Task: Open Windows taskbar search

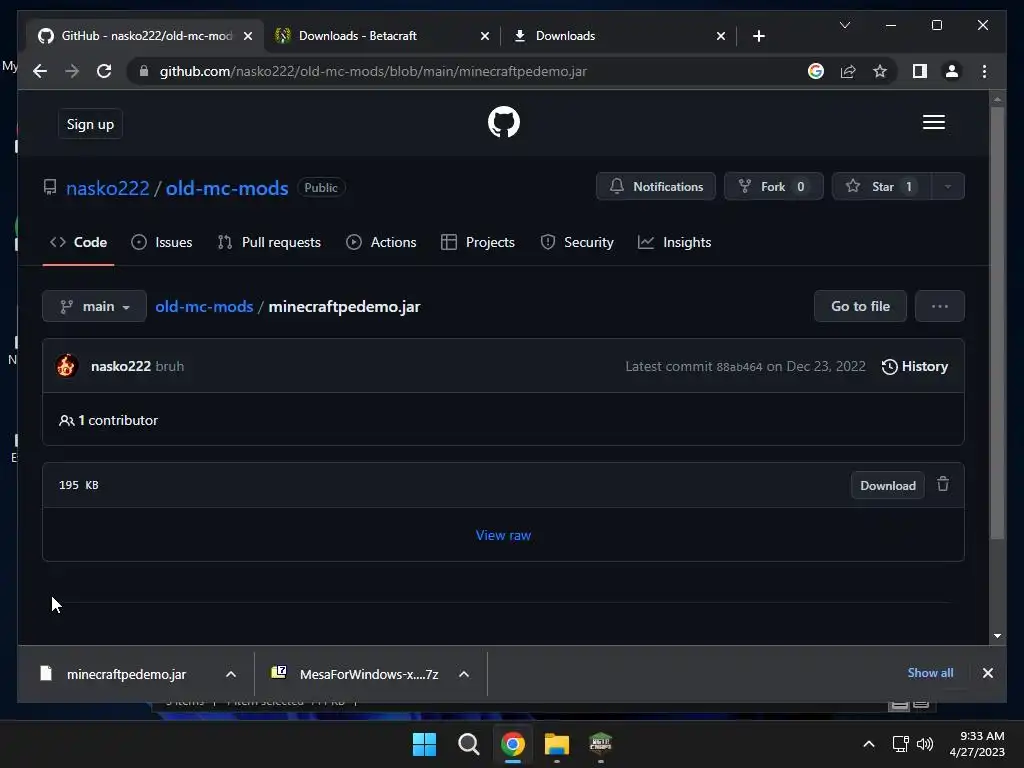Action: click(x=468, y=744)
